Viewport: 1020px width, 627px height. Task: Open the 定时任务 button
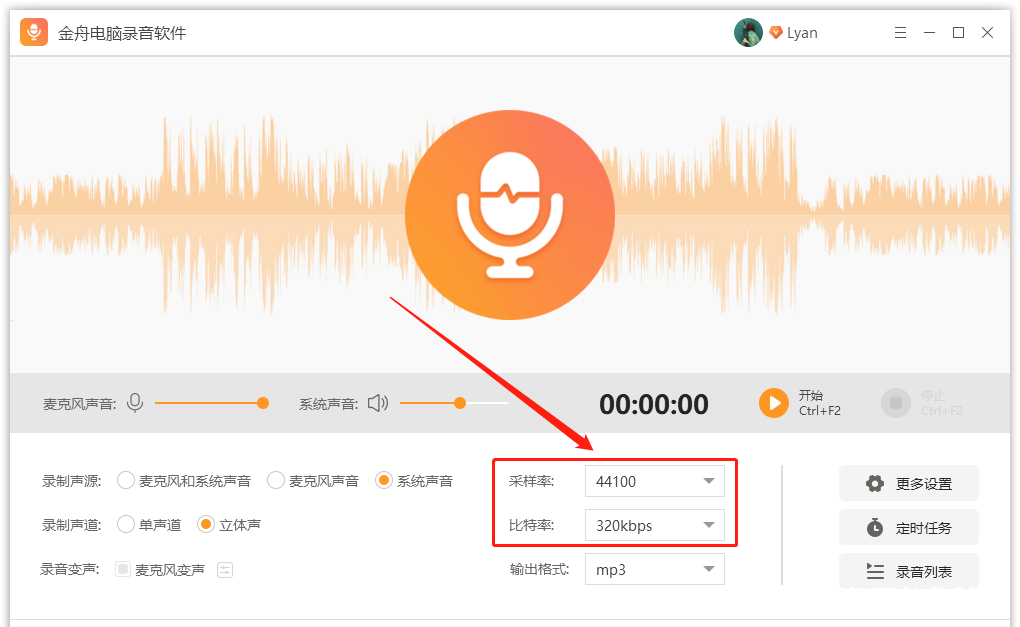(x=908, y=527)
